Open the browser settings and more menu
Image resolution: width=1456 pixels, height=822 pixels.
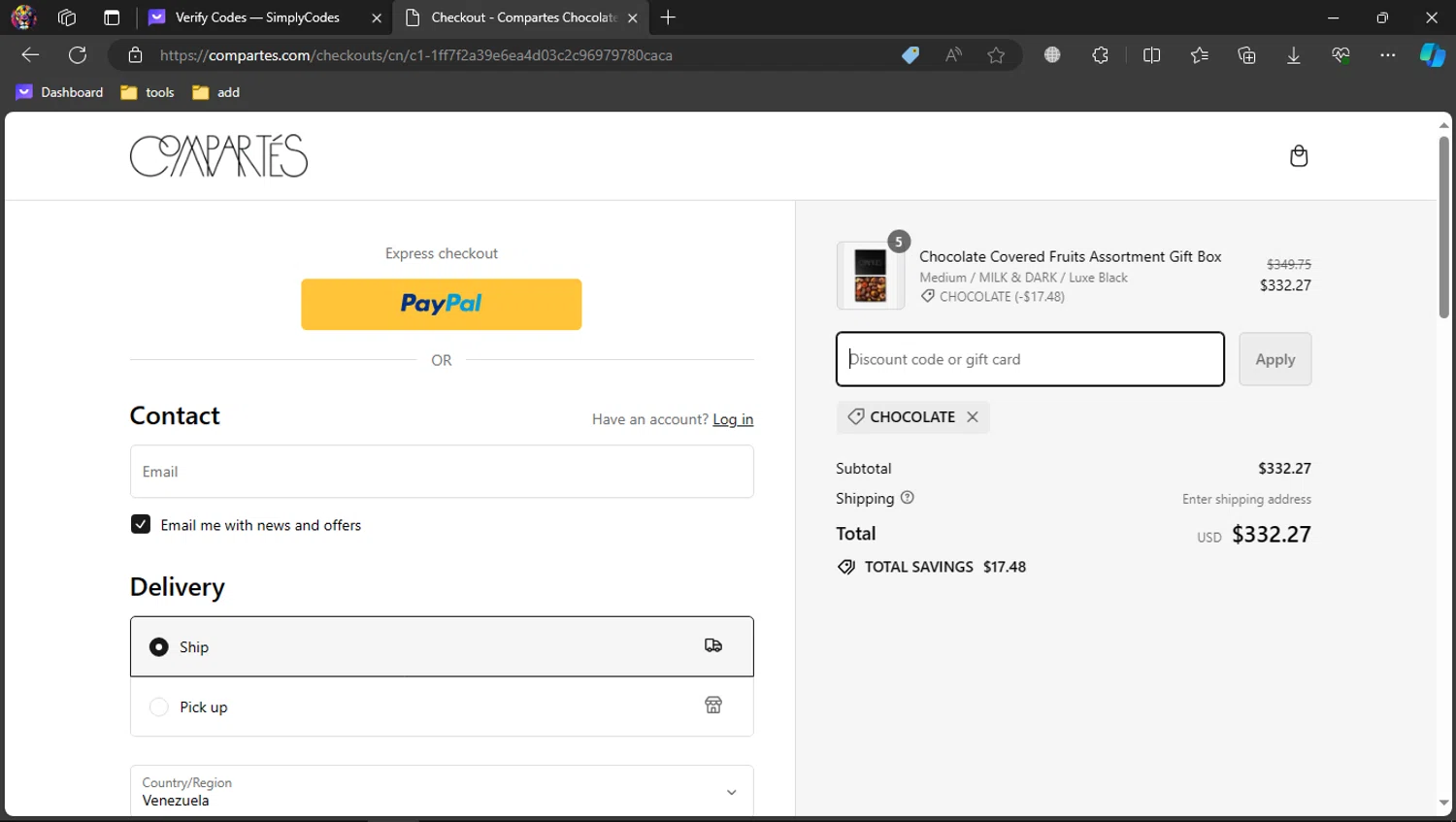pyautogui.click(x=1388, y=55)
